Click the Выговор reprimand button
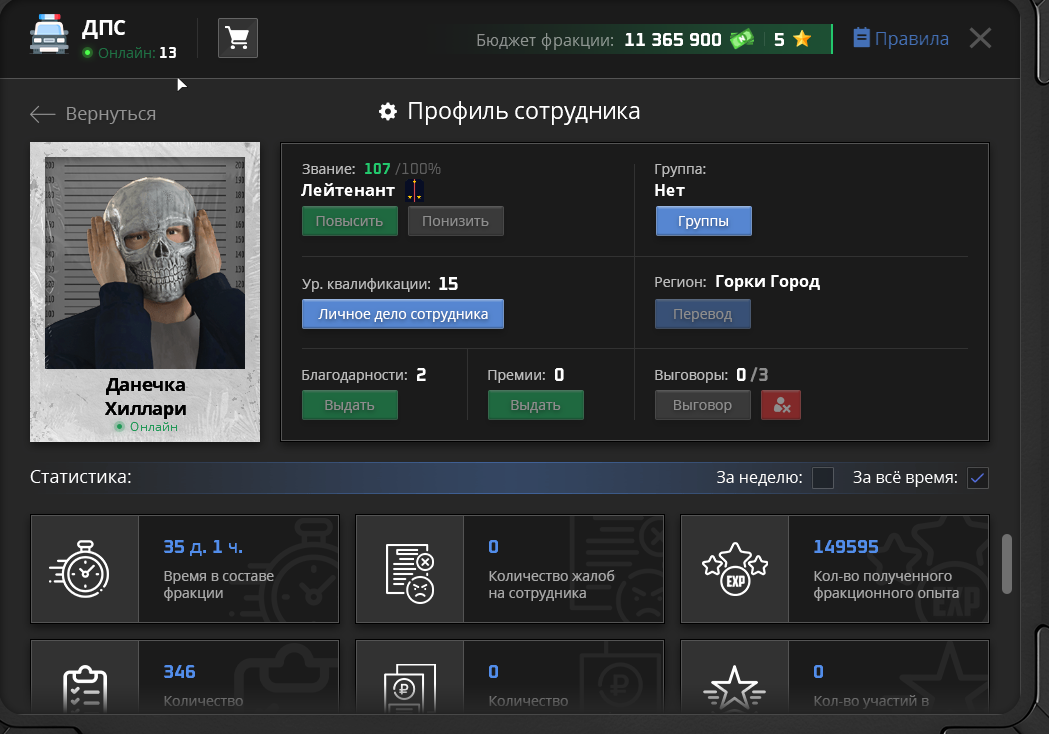This screenshot has width=1049, height=734. [x=703, y=405]
